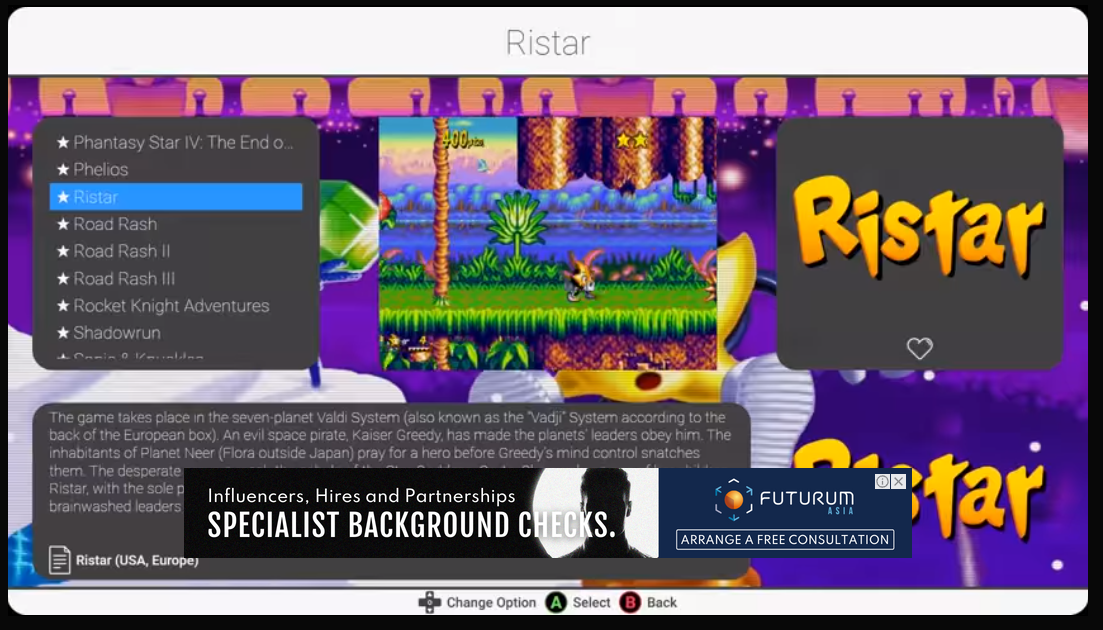
Task: Click the red B Back button
Action: point(630,603)
